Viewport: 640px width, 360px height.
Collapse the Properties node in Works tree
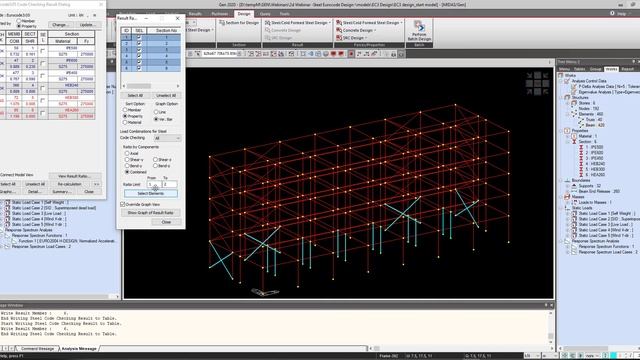click(561, 131)
